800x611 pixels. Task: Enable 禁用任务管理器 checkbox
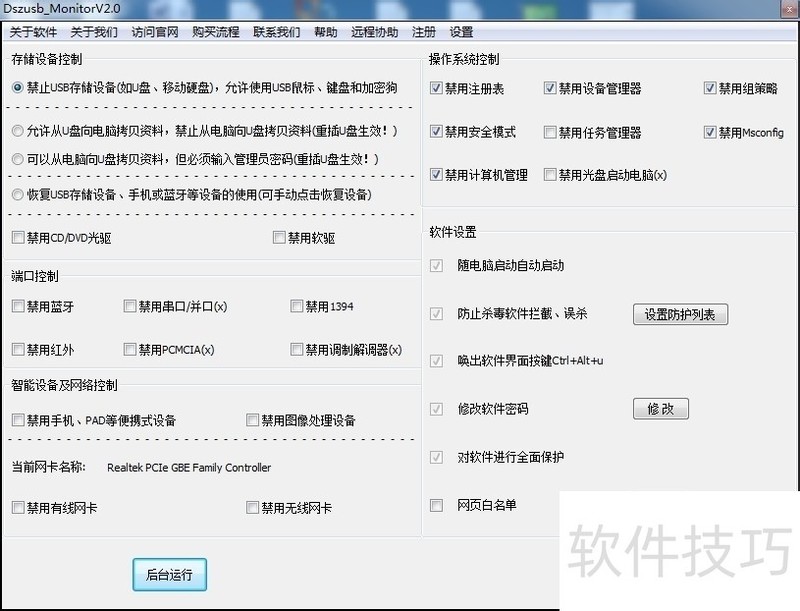550,132
